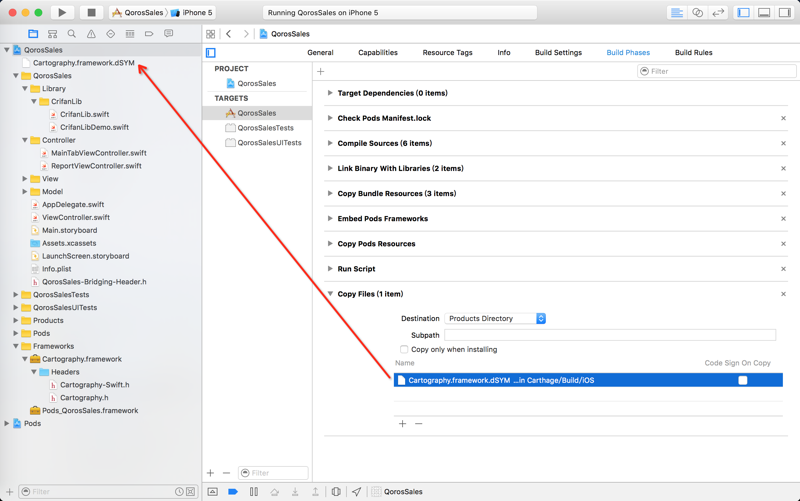Open the Resource Tags tab
The width and height of the screenshot is (800, 501).
(447, 53)
